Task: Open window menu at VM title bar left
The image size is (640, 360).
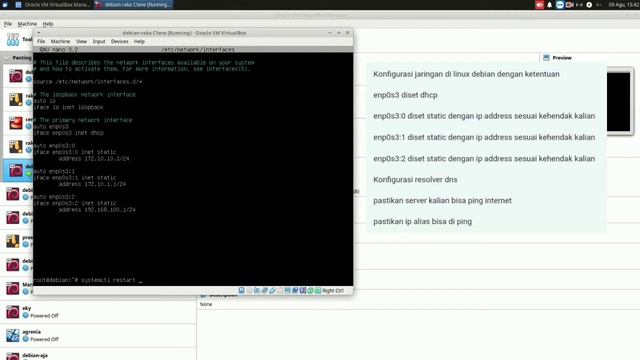Action: click(39, 33)
